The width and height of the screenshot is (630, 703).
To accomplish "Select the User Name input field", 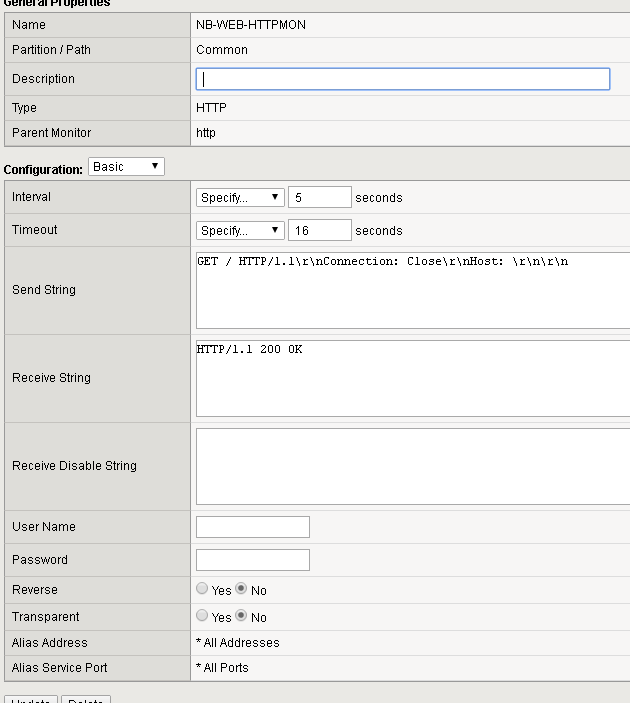I will coord(253,527).
